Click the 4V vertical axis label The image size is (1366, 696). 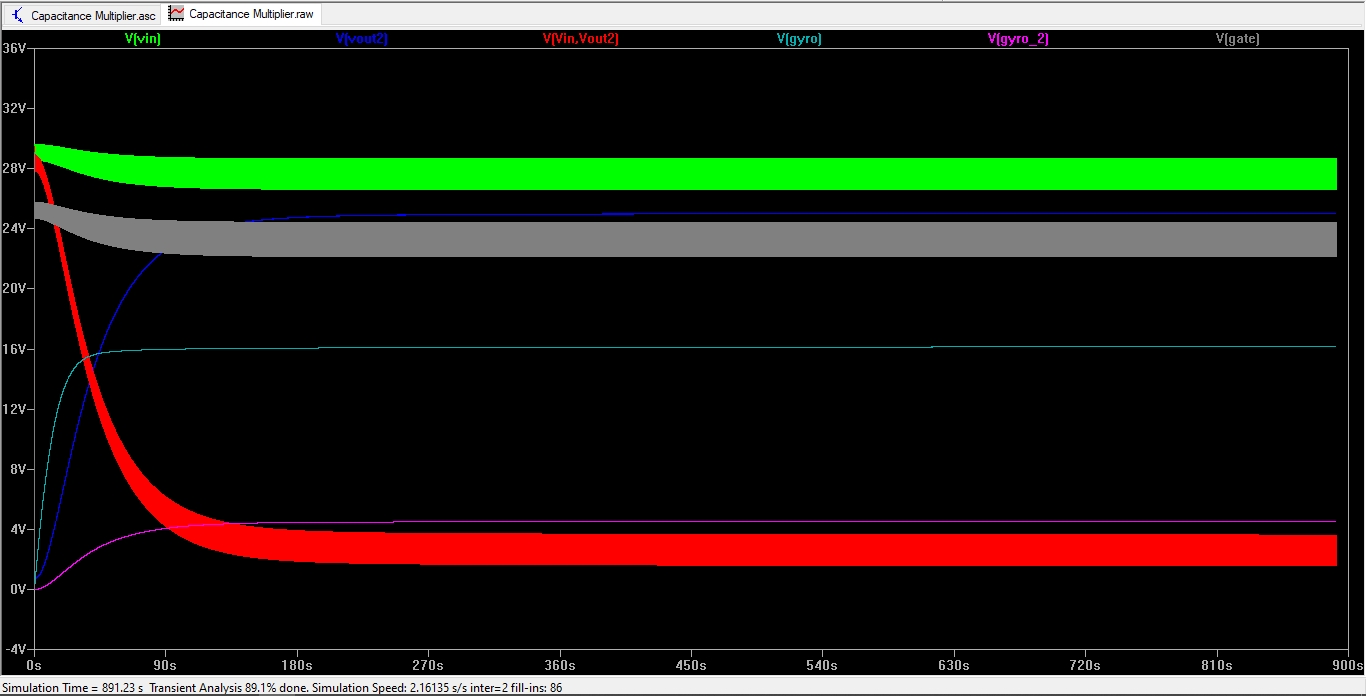click(17, 529)
